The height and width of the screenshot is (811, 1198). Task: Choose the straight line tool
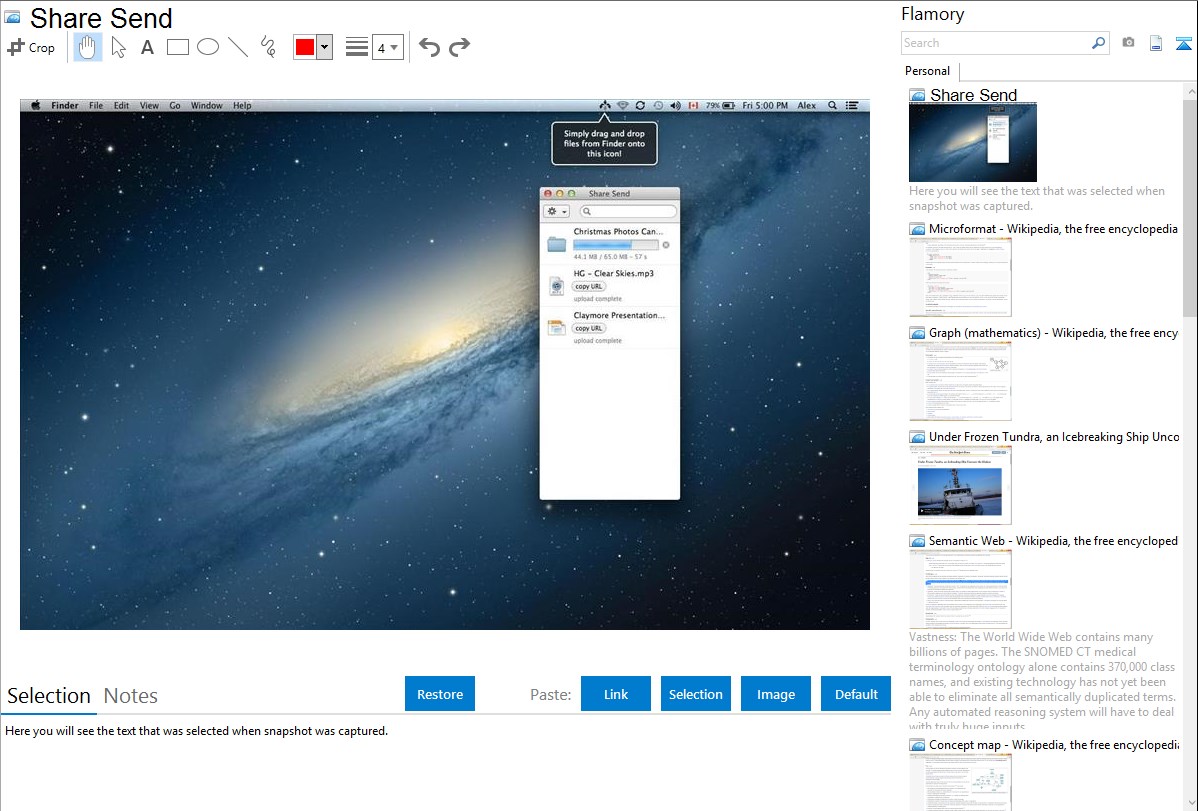pyautogui.click(x=238, y=47)
